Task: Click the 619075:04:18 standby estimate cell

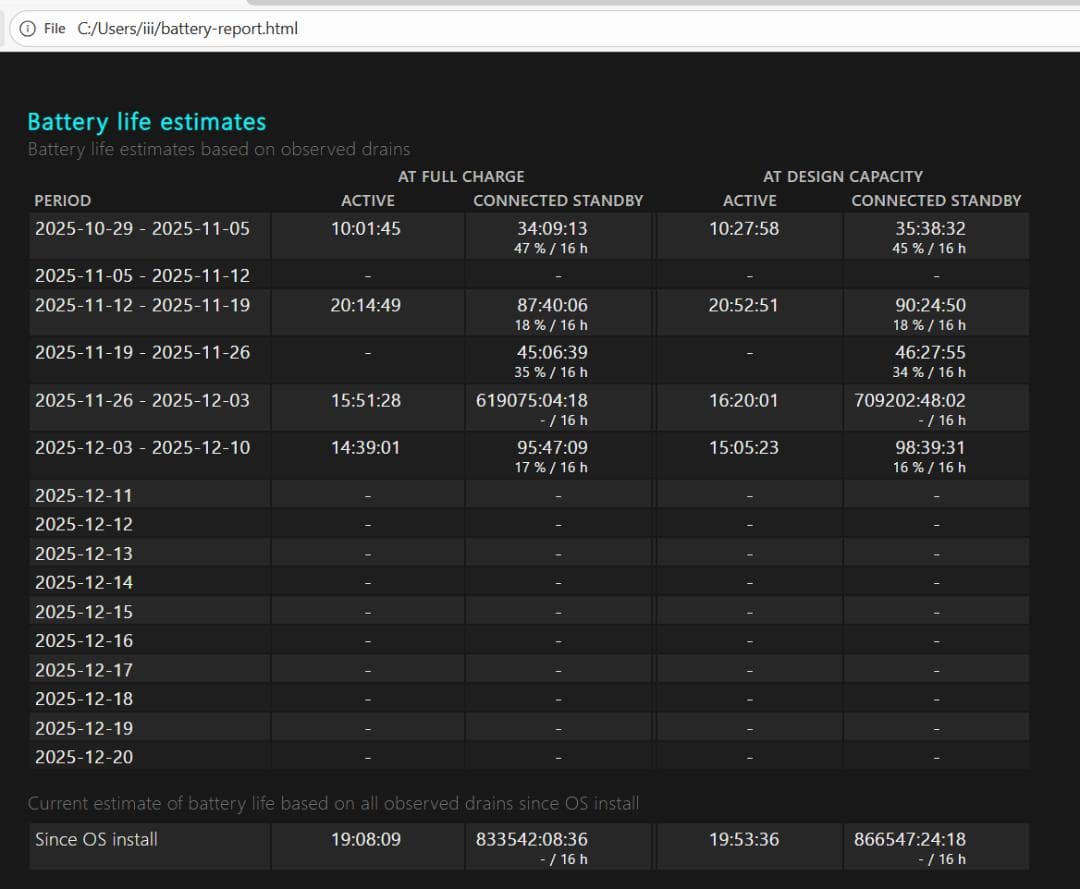Action: [x=532, y=400]
